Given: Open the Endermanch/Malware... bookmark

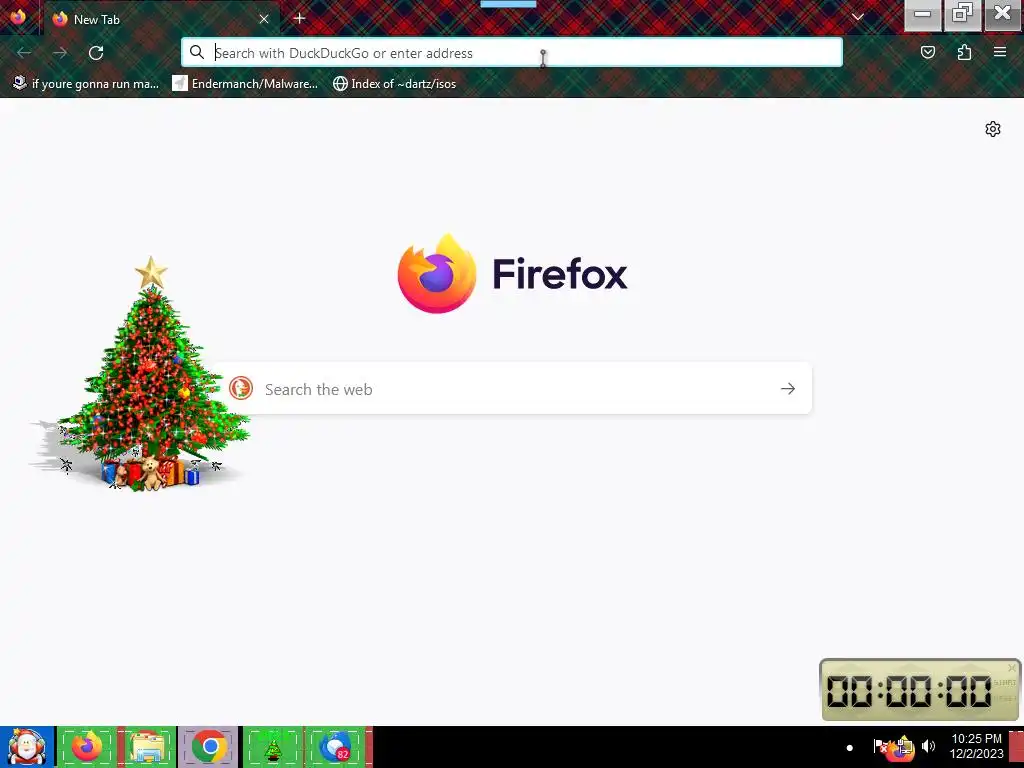Looking at the screenshot, I should (x=245, y=84).
